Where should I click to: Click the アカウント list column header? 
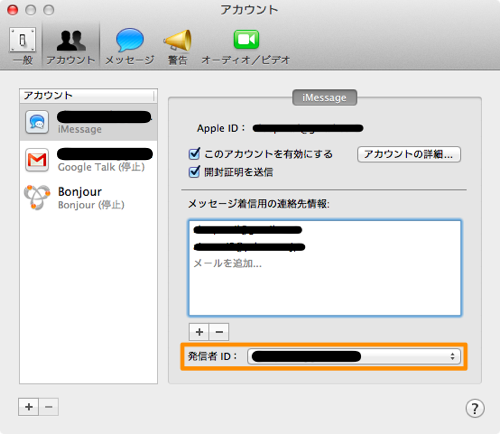(88, 96)
